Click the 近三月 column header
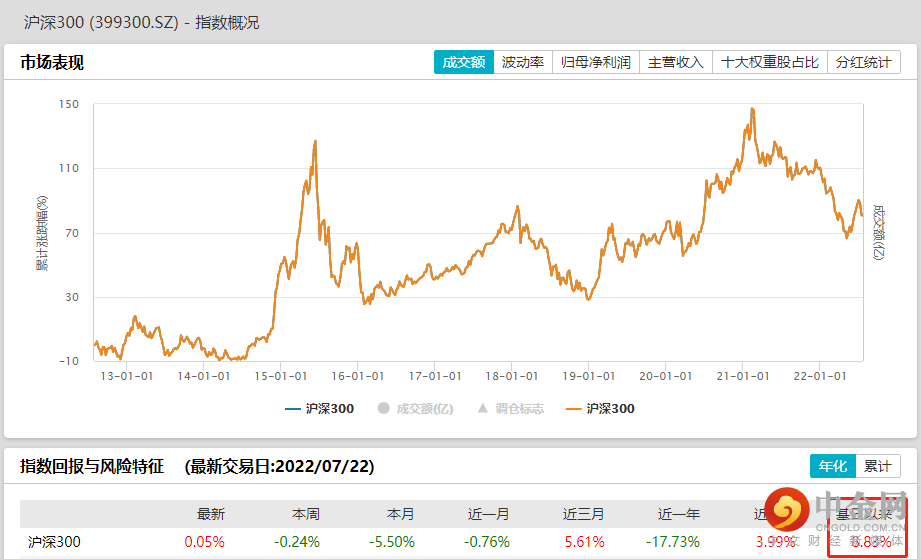921x559 pixels. pos(584,514)
